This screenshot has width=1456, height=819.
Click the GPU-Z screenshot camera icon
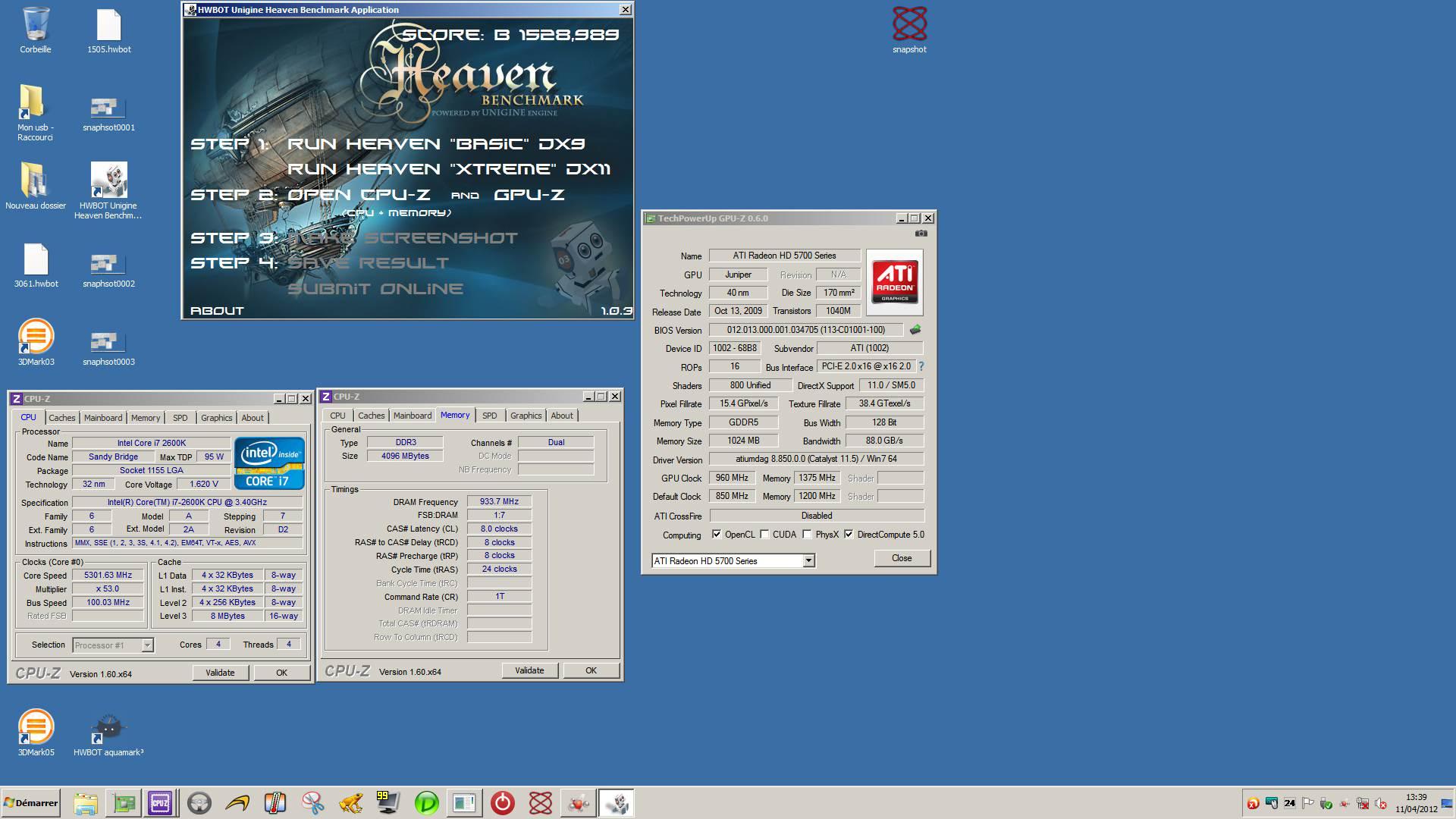(921, 234)
